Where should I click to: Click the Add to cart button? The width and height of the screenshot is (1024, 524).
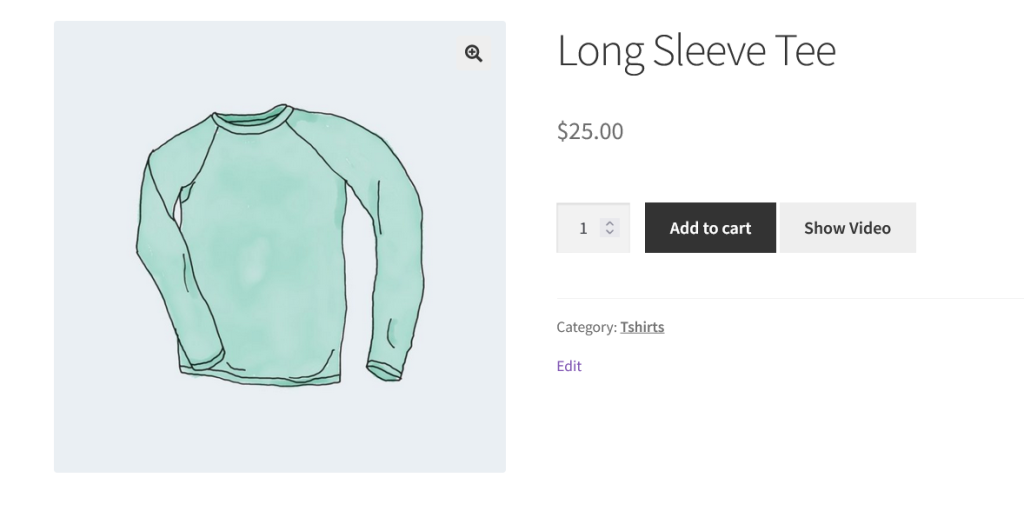(710, 228)
